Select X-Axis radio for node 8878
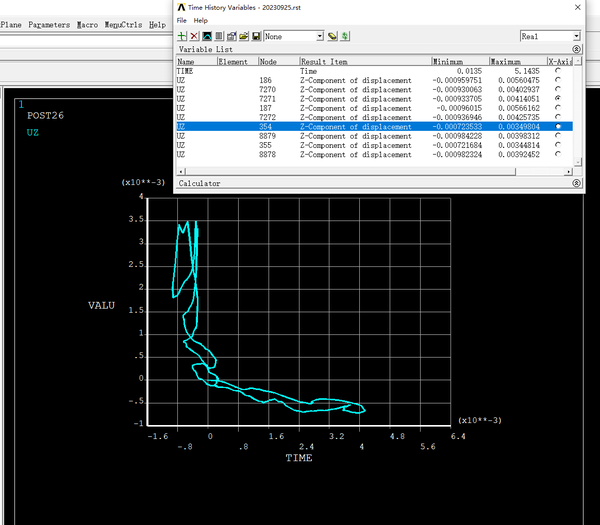 coord(557,155)
